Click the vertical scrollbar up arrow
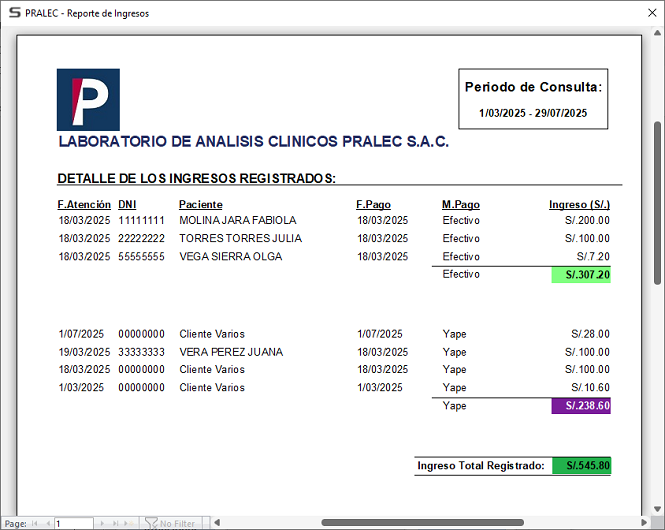Viewport: 665px width, 530px height. pos(657,34)
